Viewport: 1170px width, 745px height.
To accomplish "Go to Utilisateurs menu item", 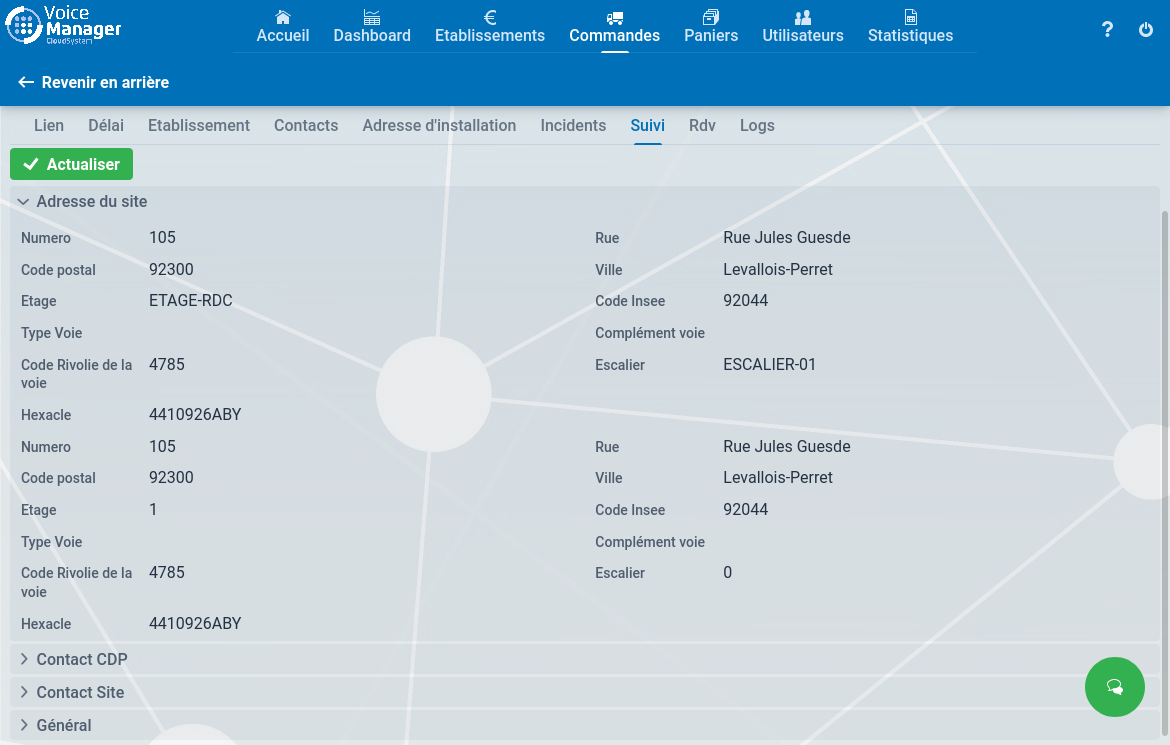I will (803, 35).
